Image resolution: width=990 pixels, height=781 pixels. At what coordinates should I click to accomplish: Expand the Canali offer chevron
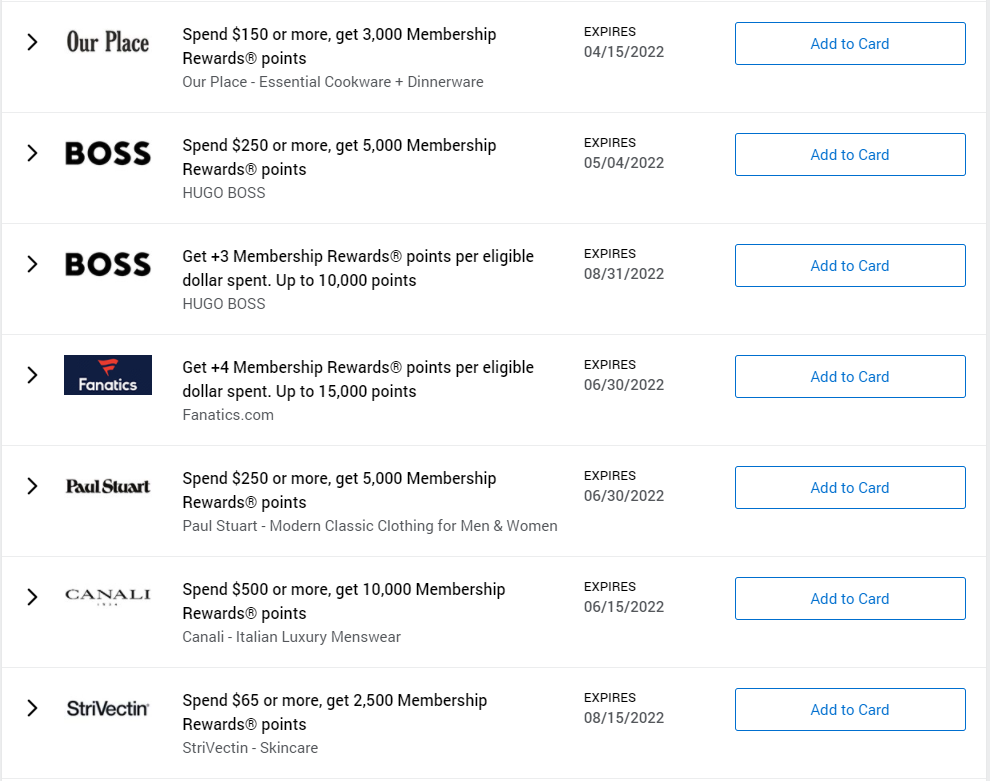coord(32,598)
